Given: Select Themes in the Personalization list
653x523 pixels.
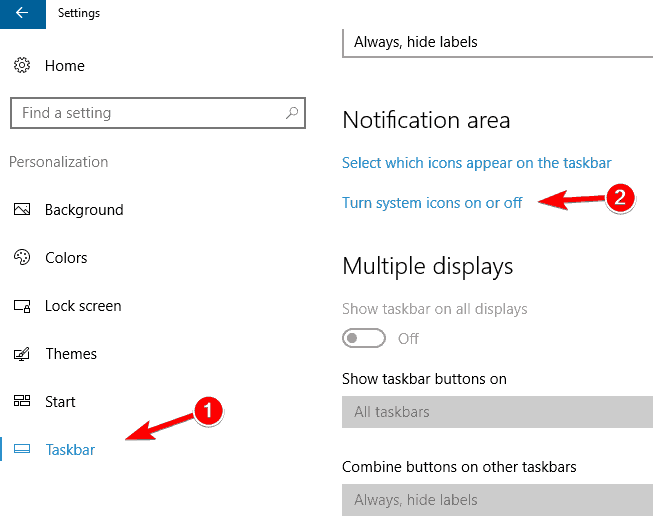Looking at the screenshot, I should point(71,354).
